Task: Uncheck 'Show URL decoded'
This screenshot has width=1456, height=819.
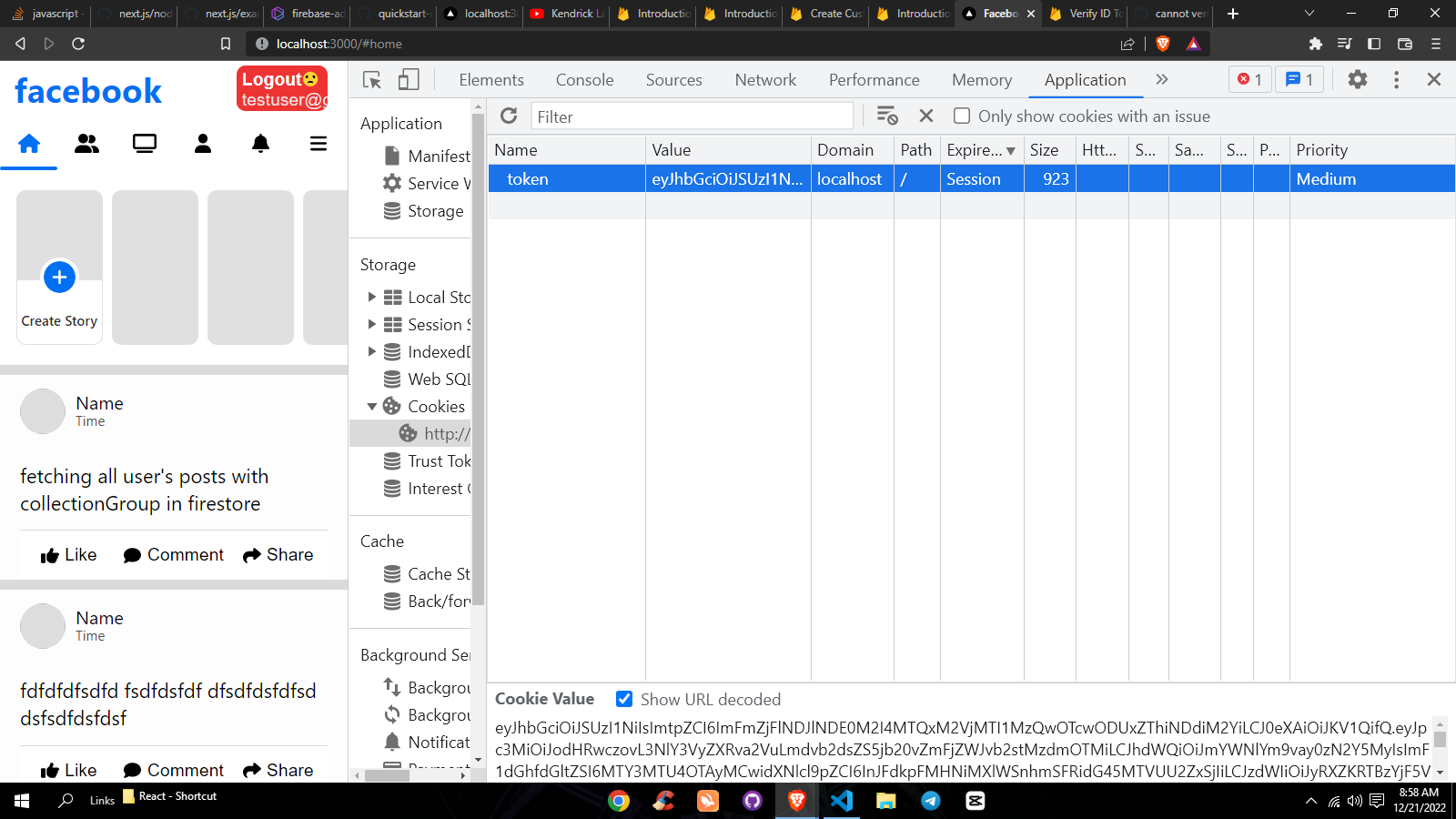Action: coord(624,699)
